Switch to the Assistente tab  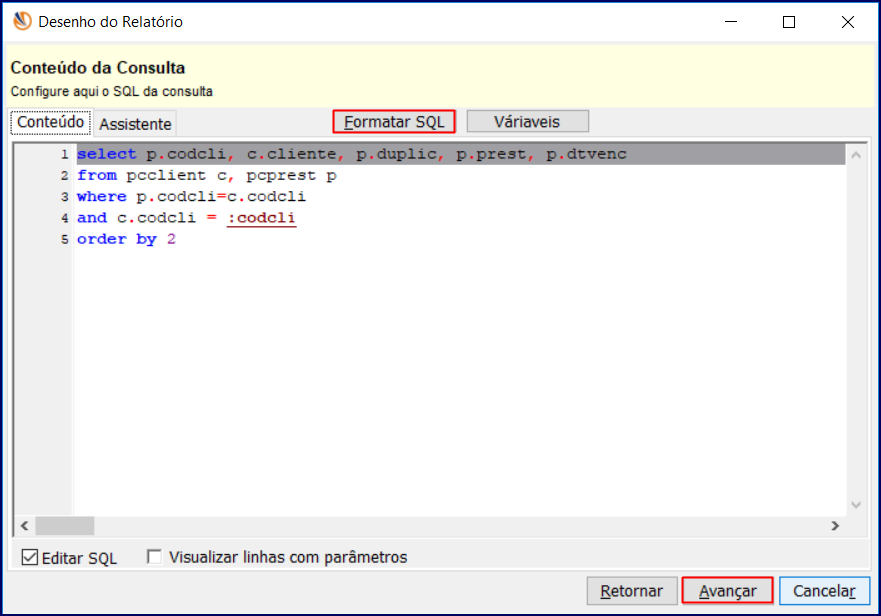tap(134, 123)
